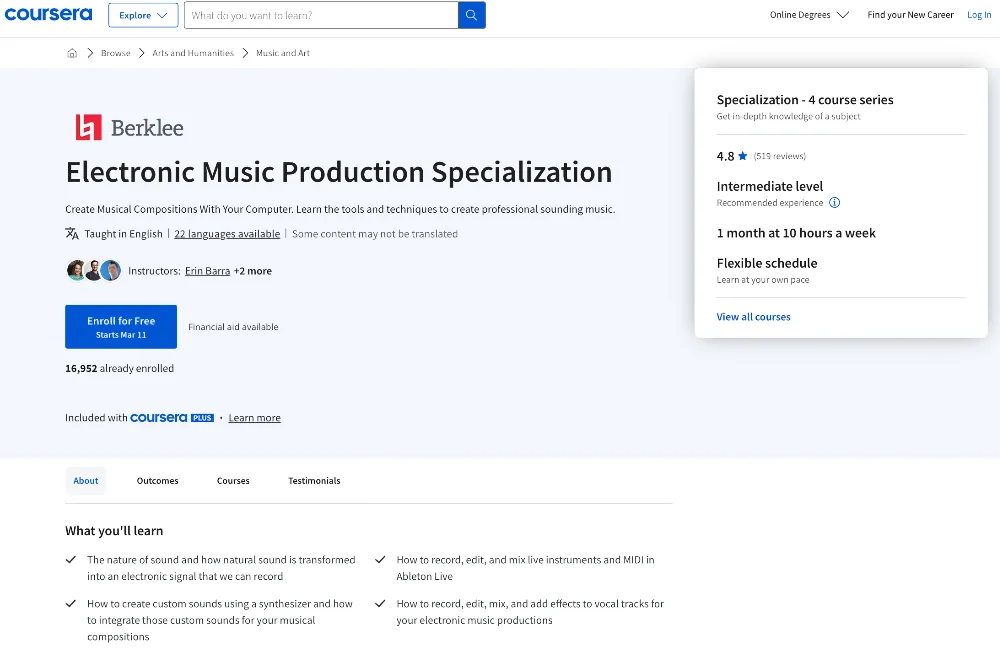The image size is (1000, 665).
Task: Click the translation icon beside Taught in English
Action: pos(71,233)
